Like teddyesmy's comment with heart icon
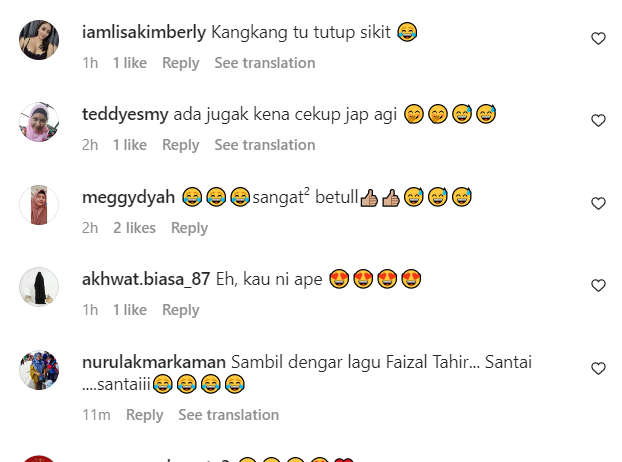 598,121
